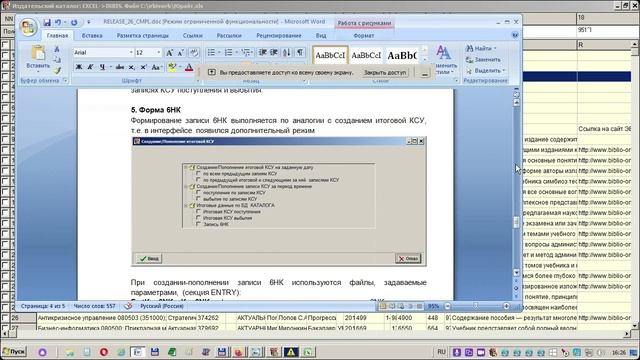Viewport: 640px width, 360px height.
Task: Apply superscript formatting
Action: pyautogui.click(x=143, y=67)
